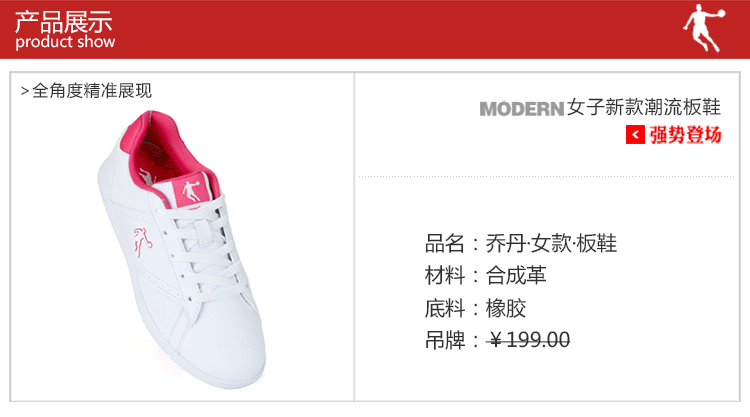This screenshot has width=750, height=417.
Task: Click the pink logo on the shoe tongue
Action: 190,190
